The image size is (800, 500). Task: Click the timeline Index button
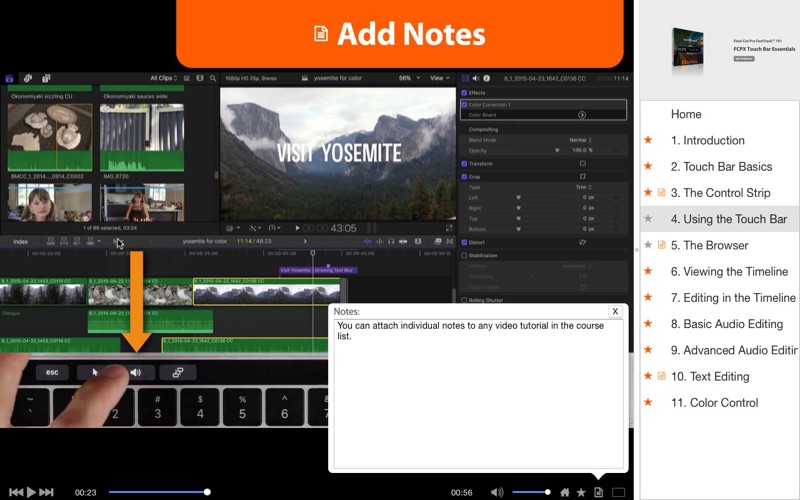click(x=20, y=241)
